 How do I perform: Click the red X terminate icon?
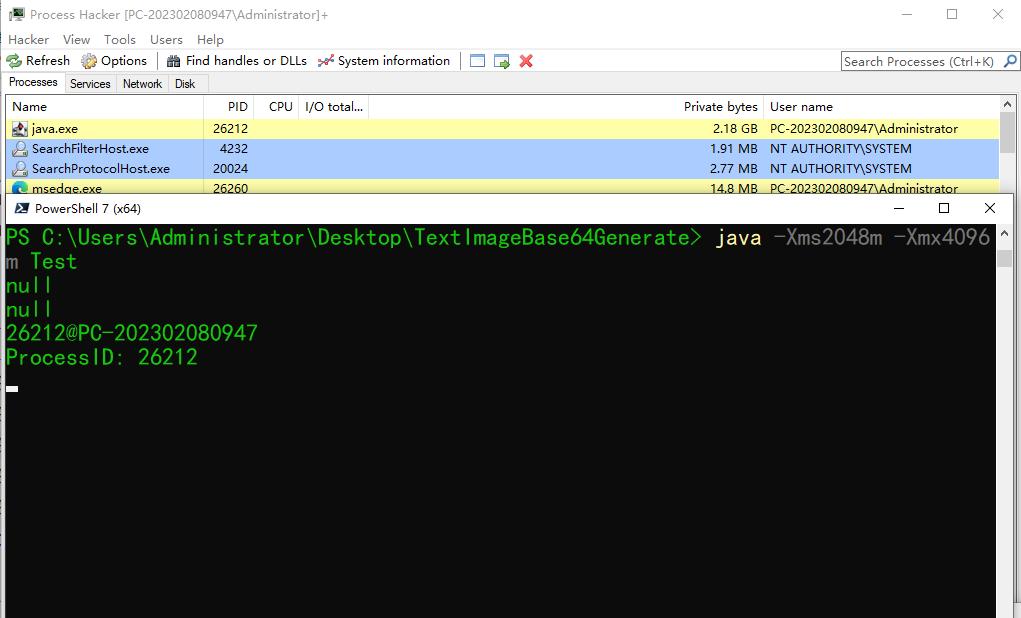pos(526,61)
